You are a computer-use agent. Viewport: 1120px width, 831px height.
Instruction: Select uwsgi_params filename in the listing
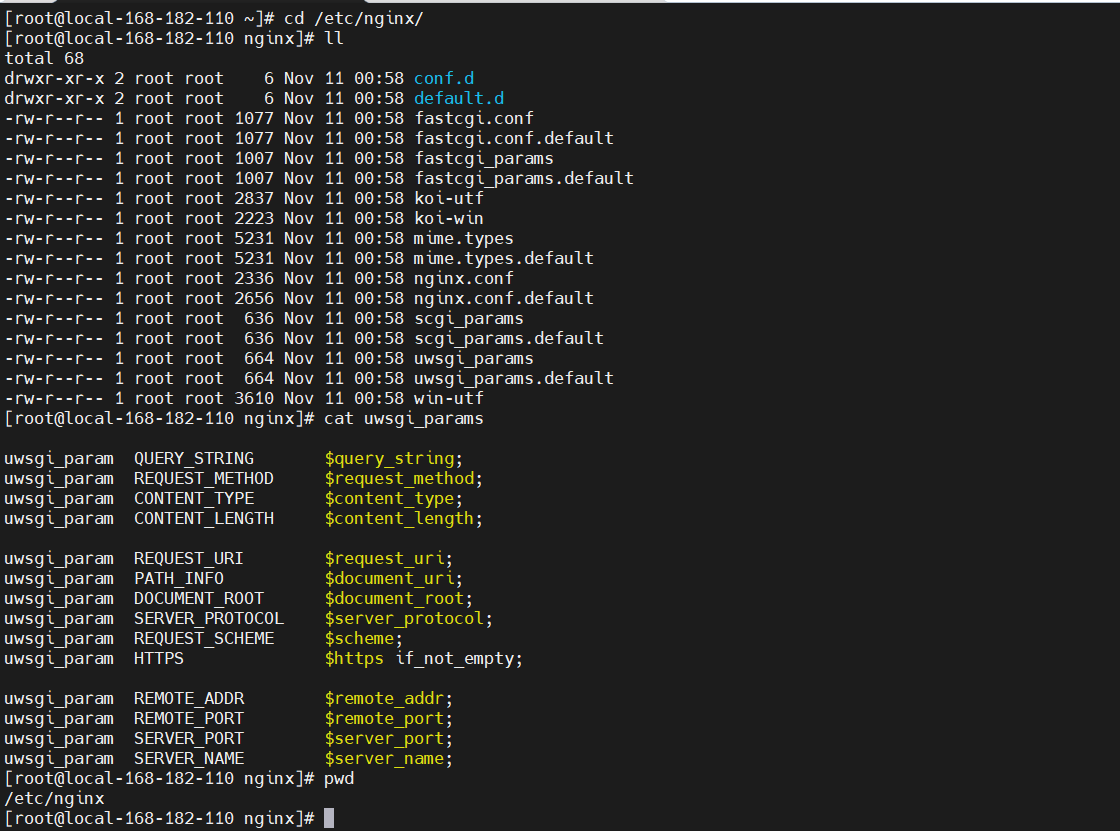point(474,359)
